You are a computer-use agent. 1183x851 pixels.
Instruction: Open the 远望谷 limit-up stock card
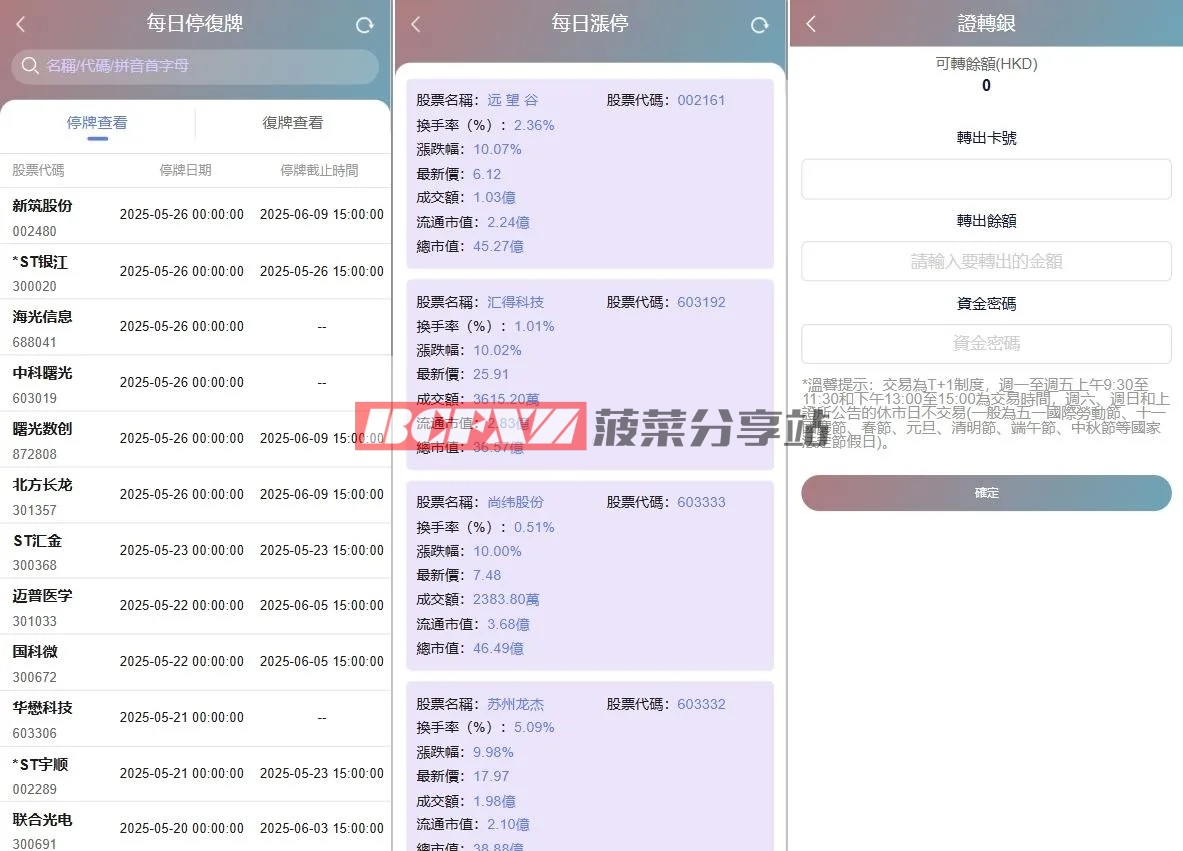click(x=590, y=174)
